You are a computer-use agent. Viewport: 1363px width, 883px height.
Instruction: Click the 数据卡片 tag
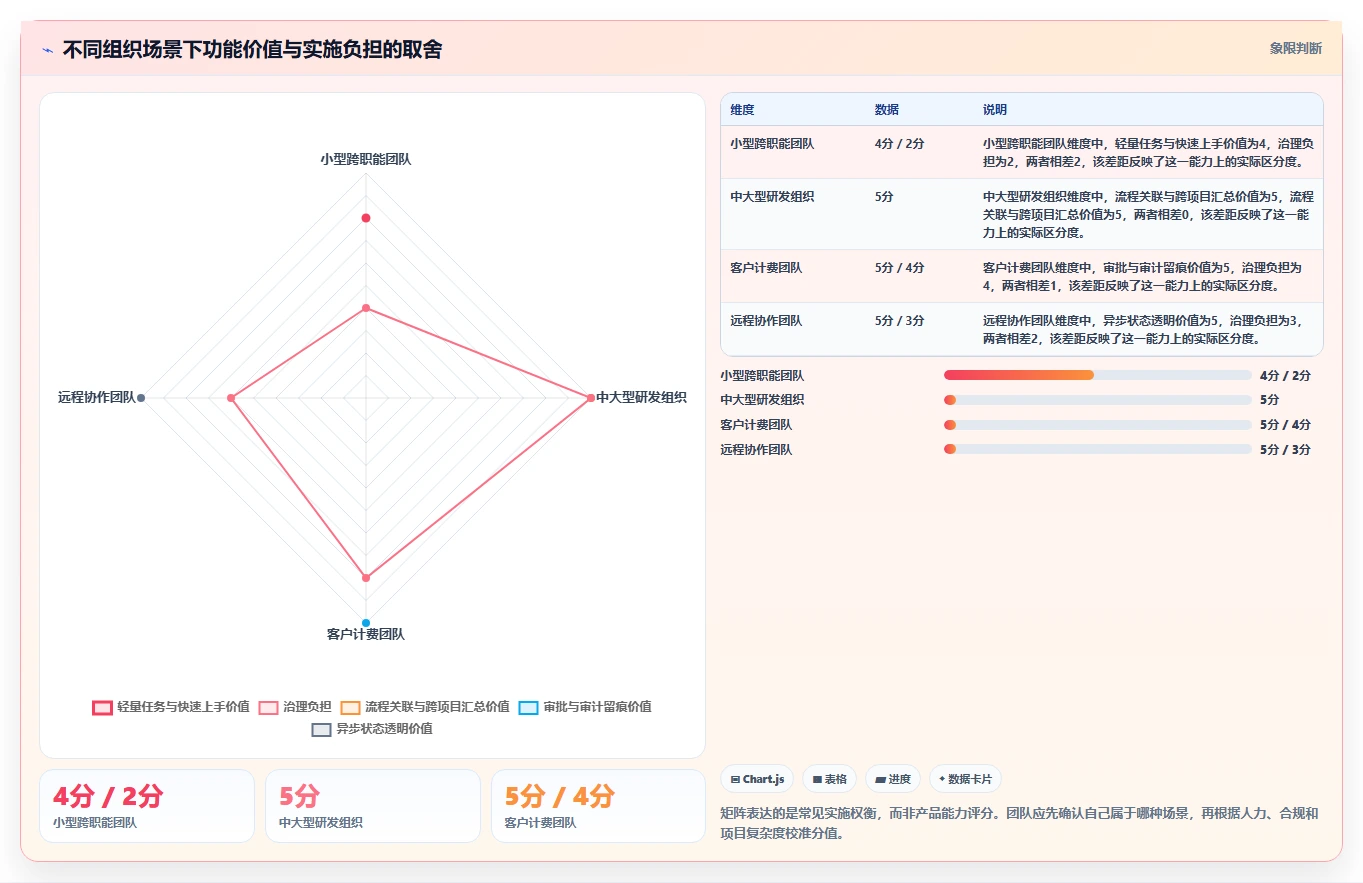pos(965,779)
